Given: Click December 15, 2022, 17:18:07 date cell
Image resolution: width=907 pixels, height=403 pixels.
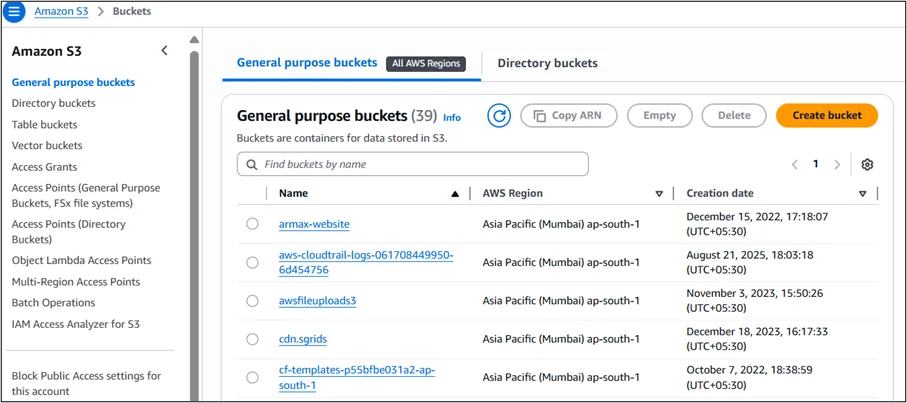Looking at the screenshot, I should point(757,224).
